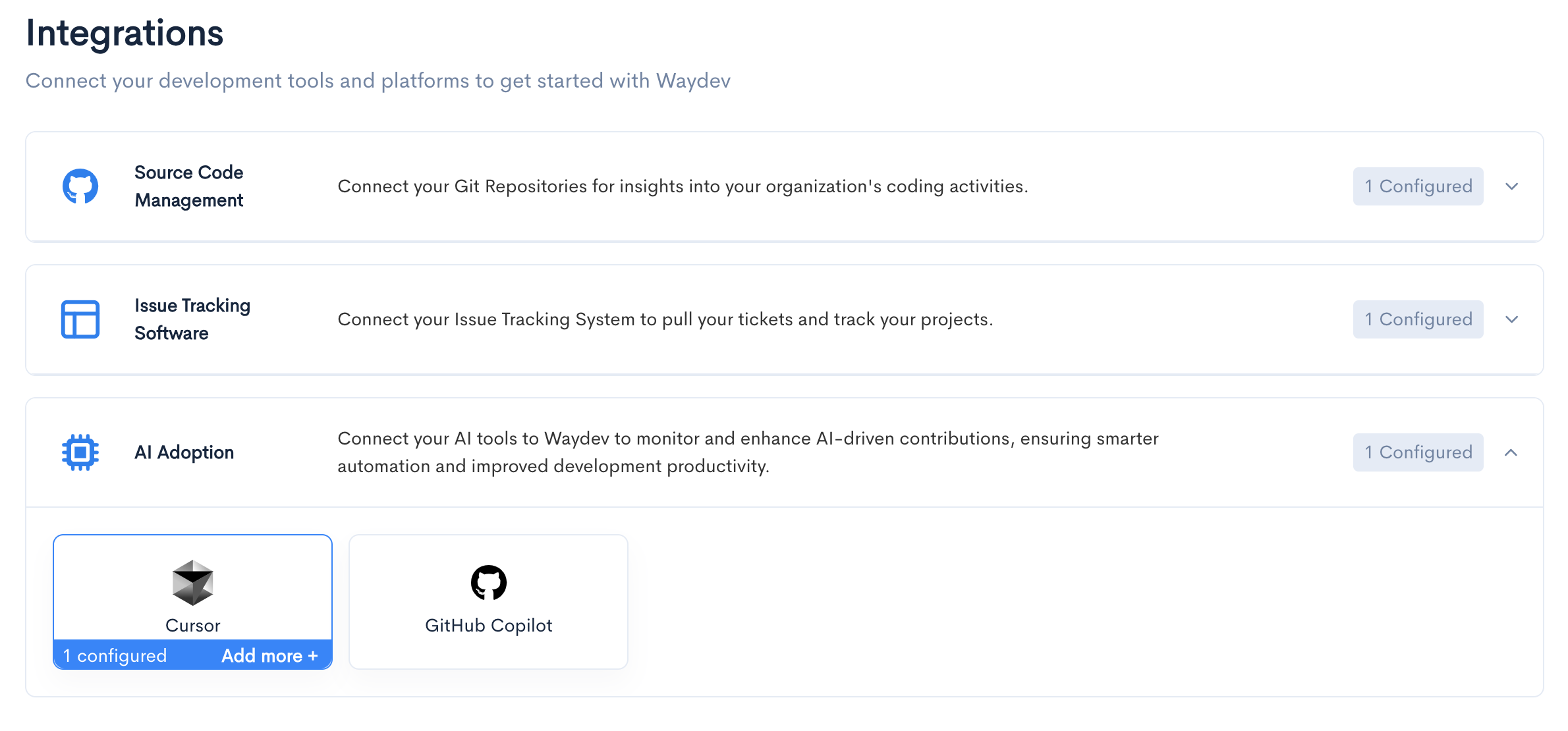Click the 1 configured label on Cursor
This screenshot has width=1568, height=731.
(115, 656)
